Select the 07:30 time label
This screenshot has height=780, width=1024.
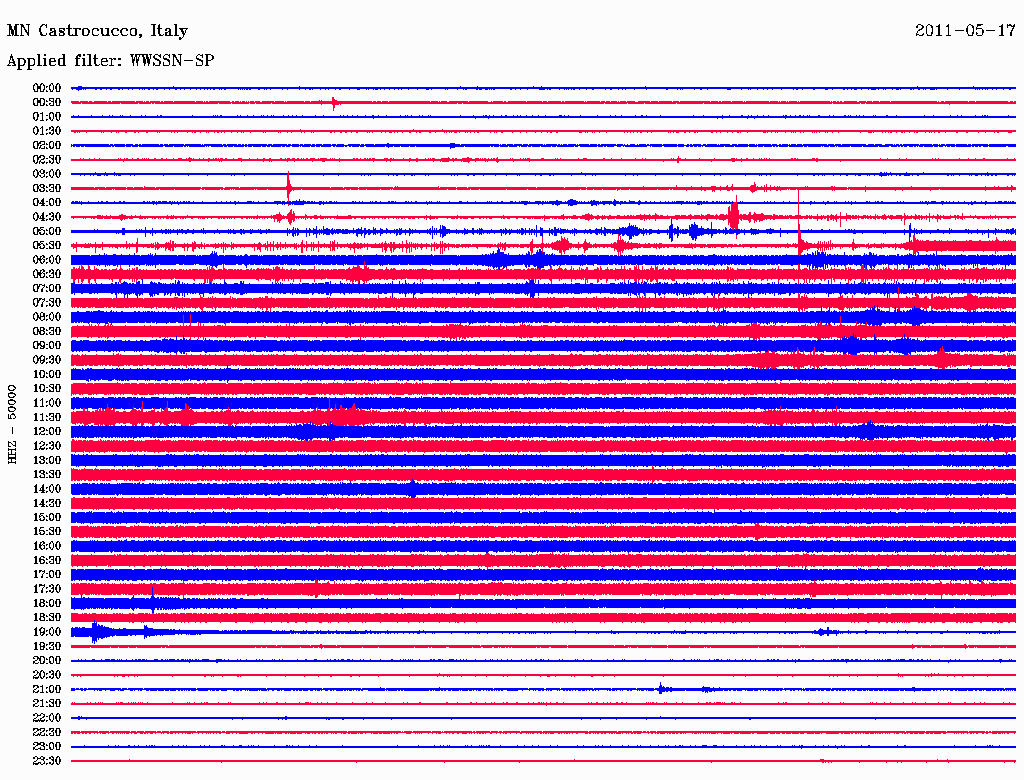click(x=47, y=302)
